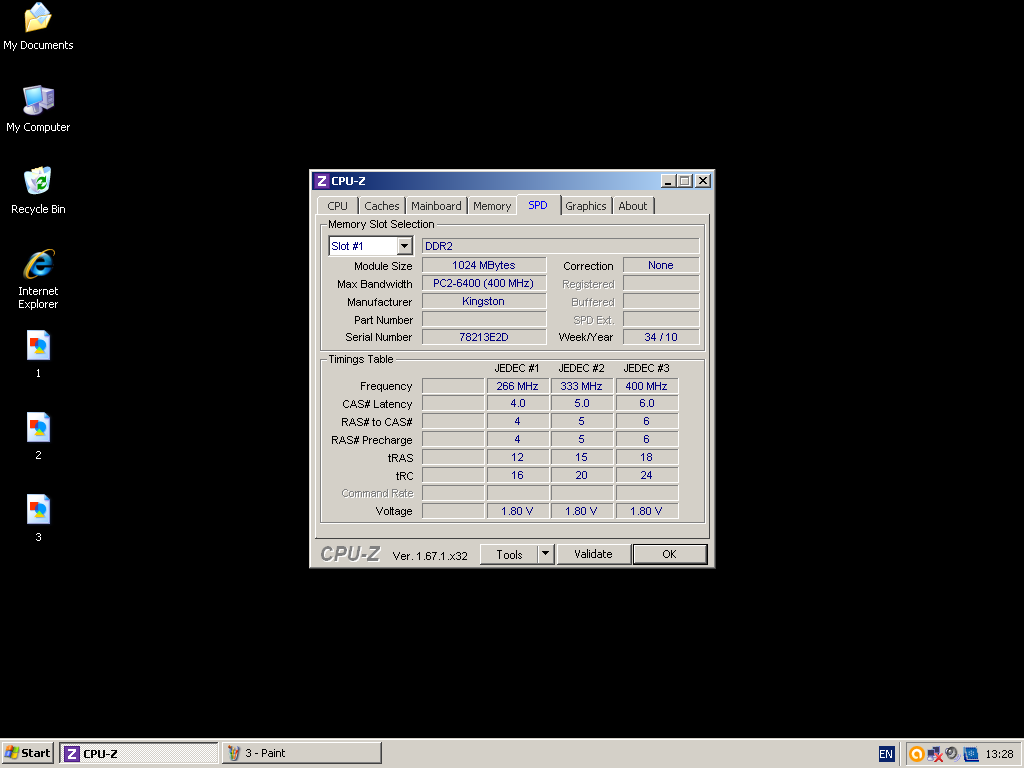1024x768 pixels.
Task: Click the 333 MHz JEDEC #2 frequency
Action: point(581,386)
